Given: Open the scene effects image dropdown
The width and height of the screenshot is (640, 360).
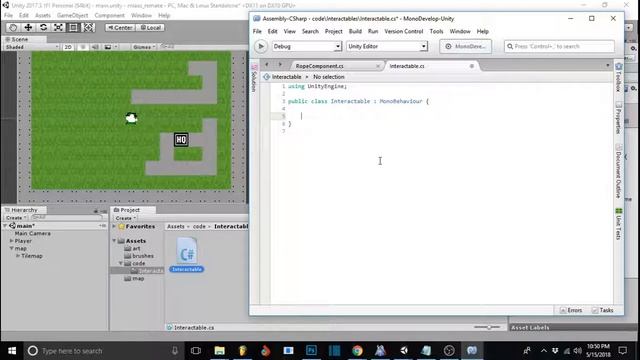Looking at the screenshot, I should pyautogui.click(x=111, y=47).
